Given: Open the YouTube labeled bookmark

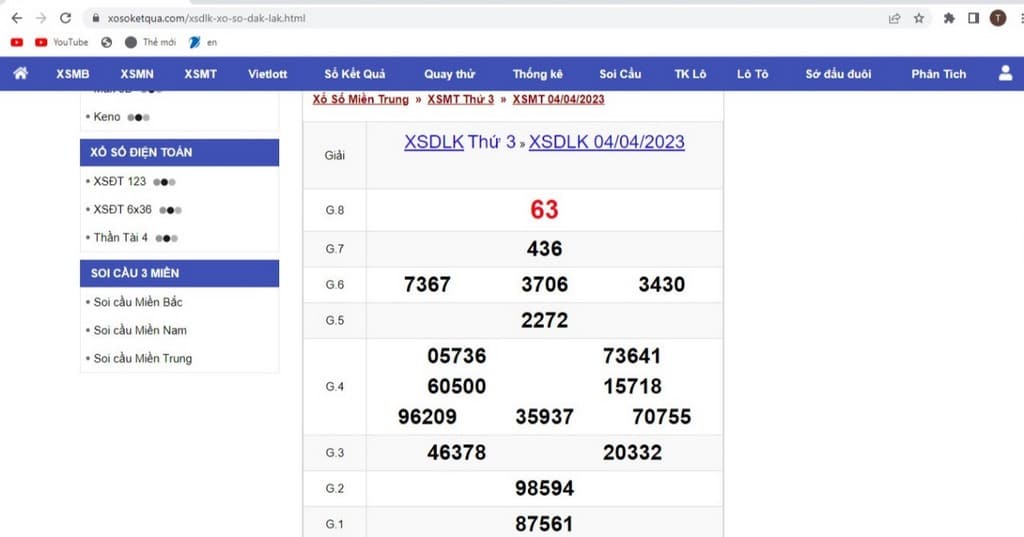Looking at the screenshot, I should [x=61, y=42].
